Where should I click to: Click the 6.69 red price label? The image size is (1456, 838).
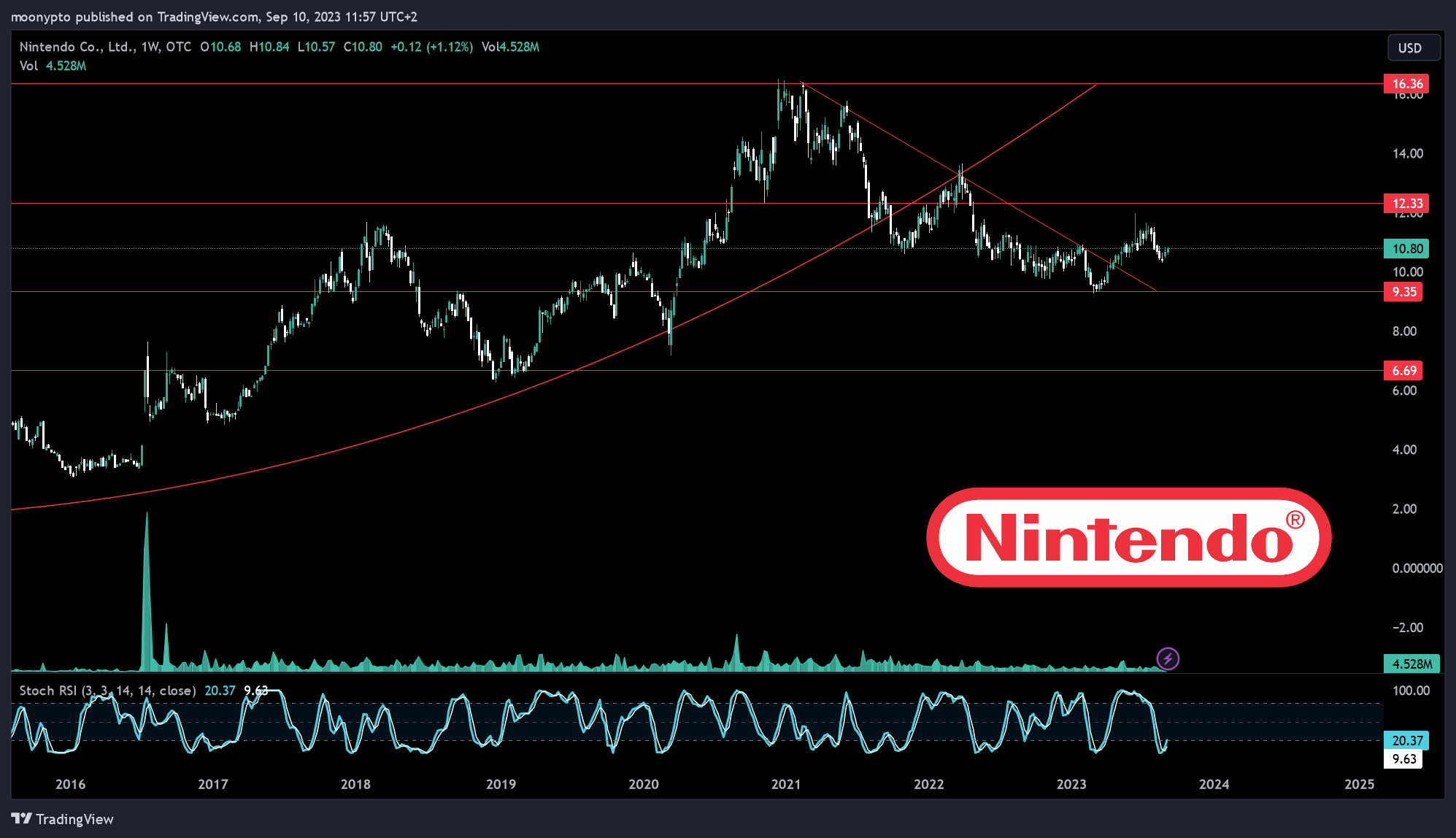tap(1403, 371)
